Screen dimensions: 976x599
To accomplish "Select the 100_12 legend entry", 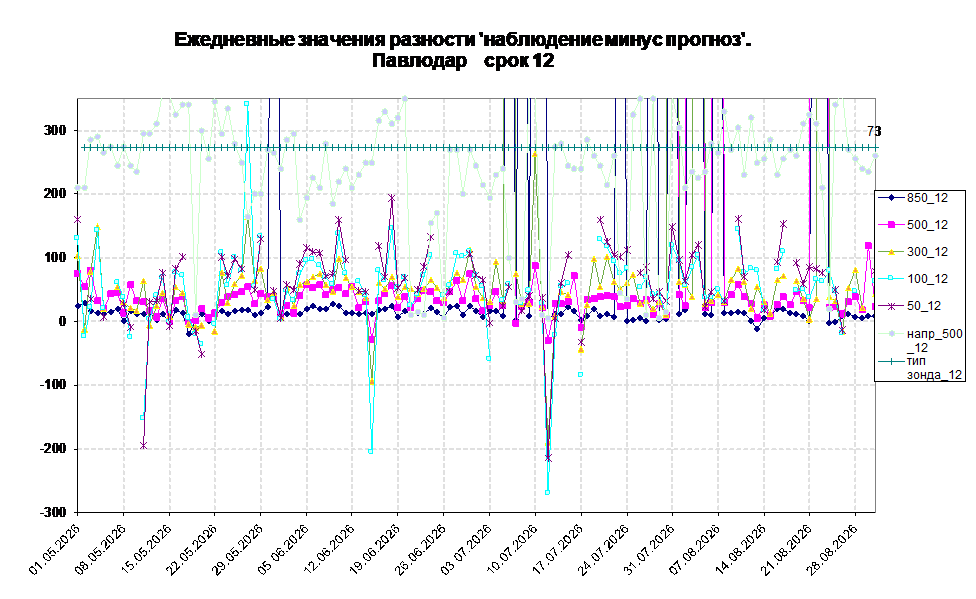I will pos(913,278).
